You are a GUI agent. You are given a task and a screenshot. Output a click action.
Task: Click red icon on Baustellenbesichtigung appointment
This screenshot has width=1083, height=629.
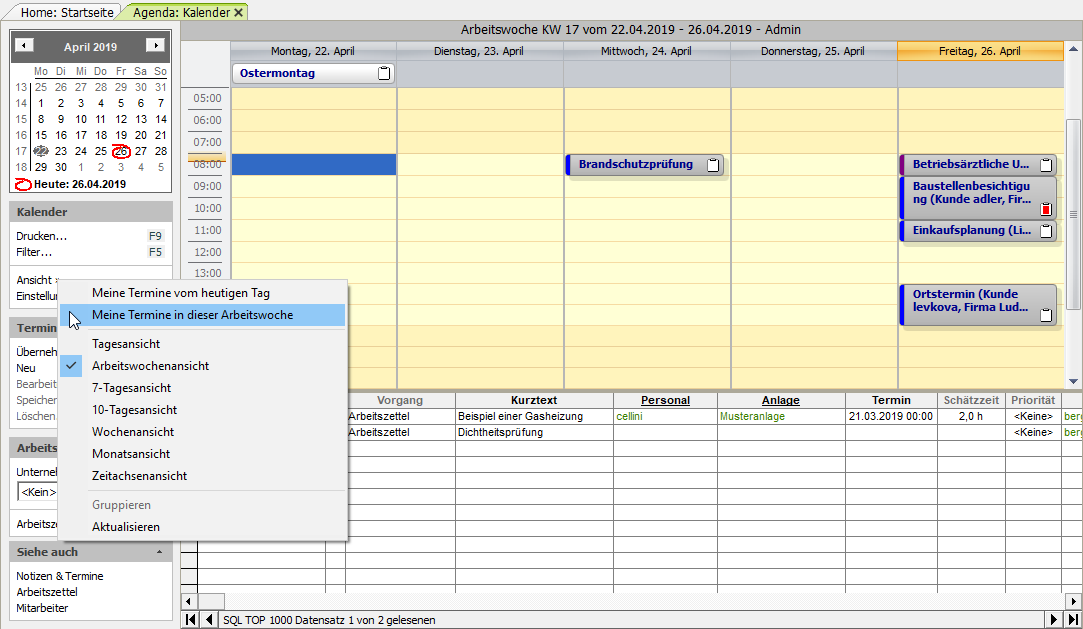click(1046, 209)
